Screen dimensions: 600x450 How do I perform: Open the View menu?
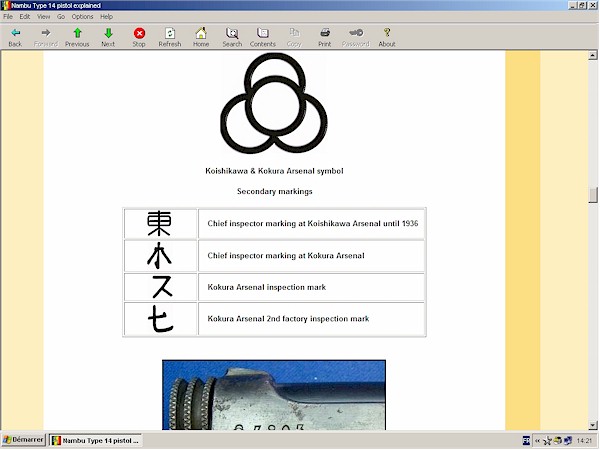(x=44, y=17)
